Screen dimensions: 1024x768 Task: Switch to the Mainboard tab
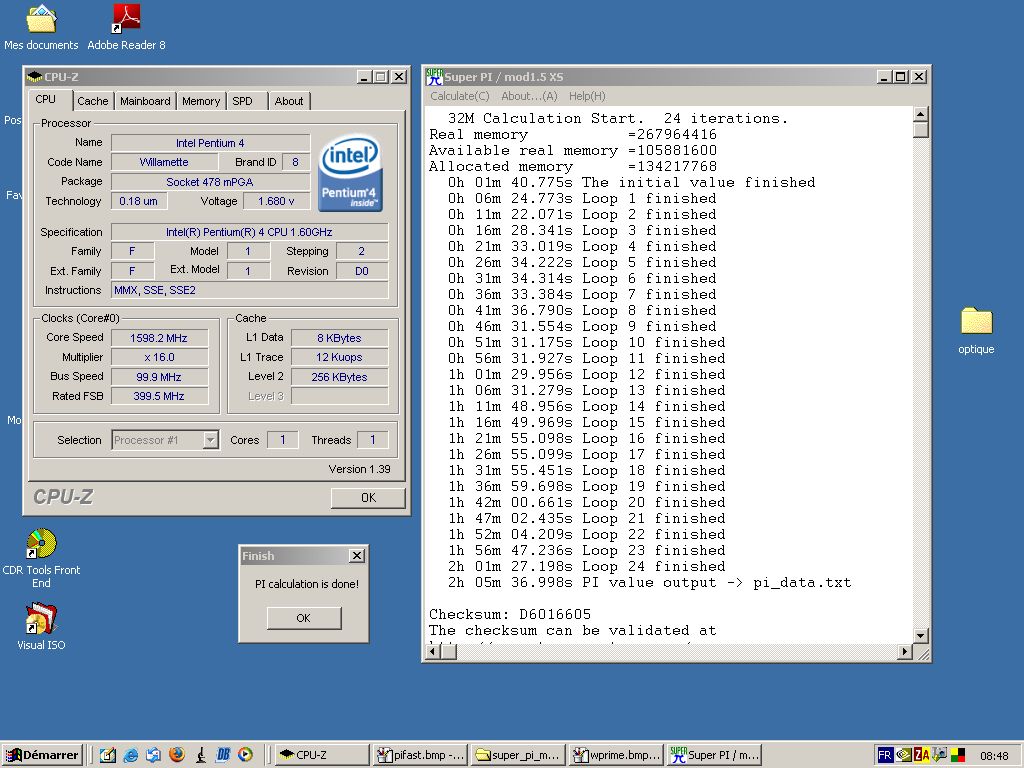(145, 101)
